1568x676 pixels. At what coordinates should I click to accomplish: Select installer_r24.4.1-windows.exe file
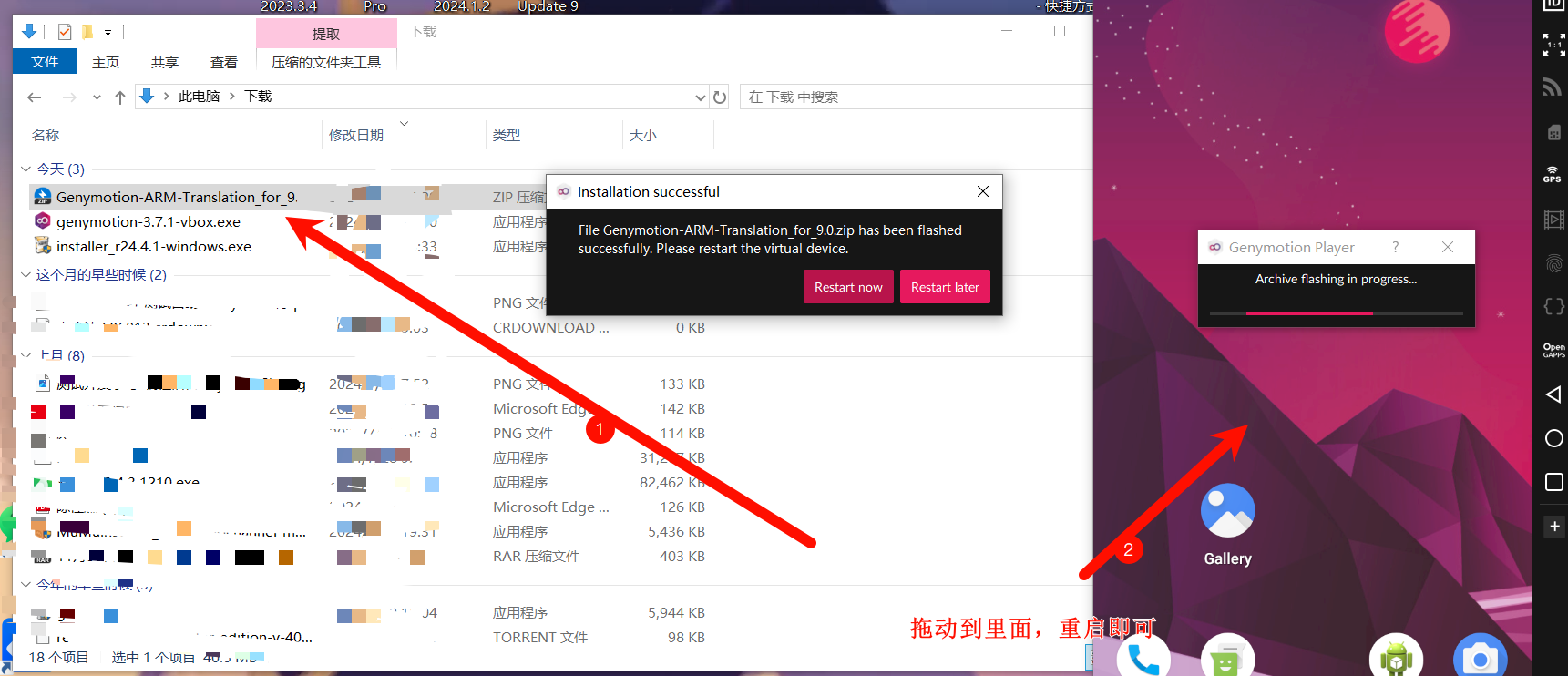click(154, 246)
